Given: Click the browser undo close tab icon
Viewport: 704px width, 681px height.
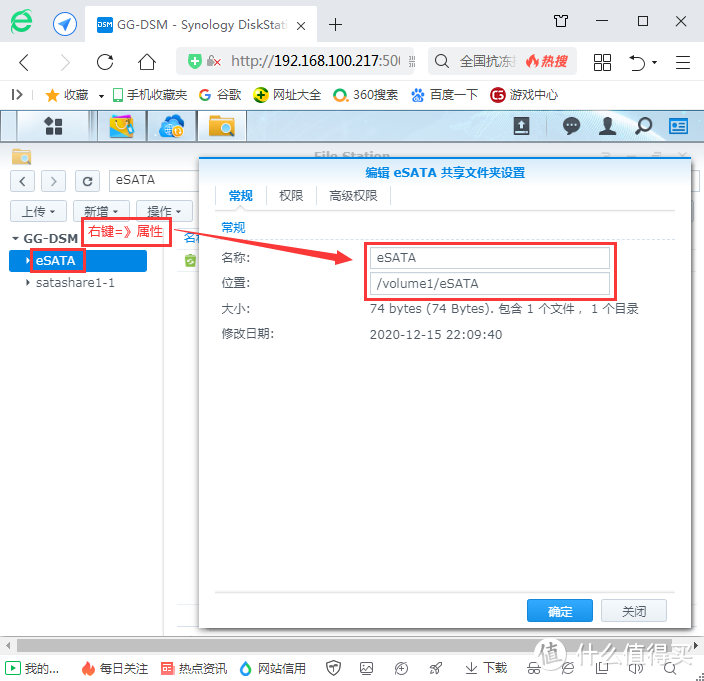Looking at the screenshot, I should [637, 62].
